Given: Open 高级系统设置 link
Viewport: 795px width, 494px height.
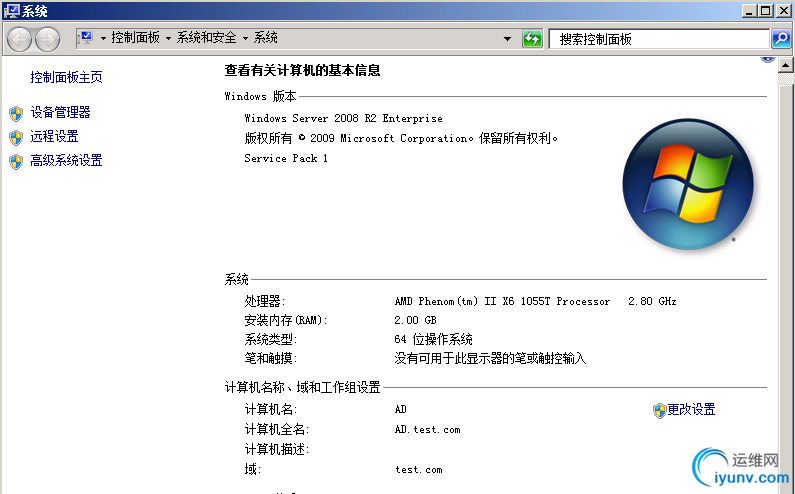Looking at the screenshot, I should pos(66,160).
